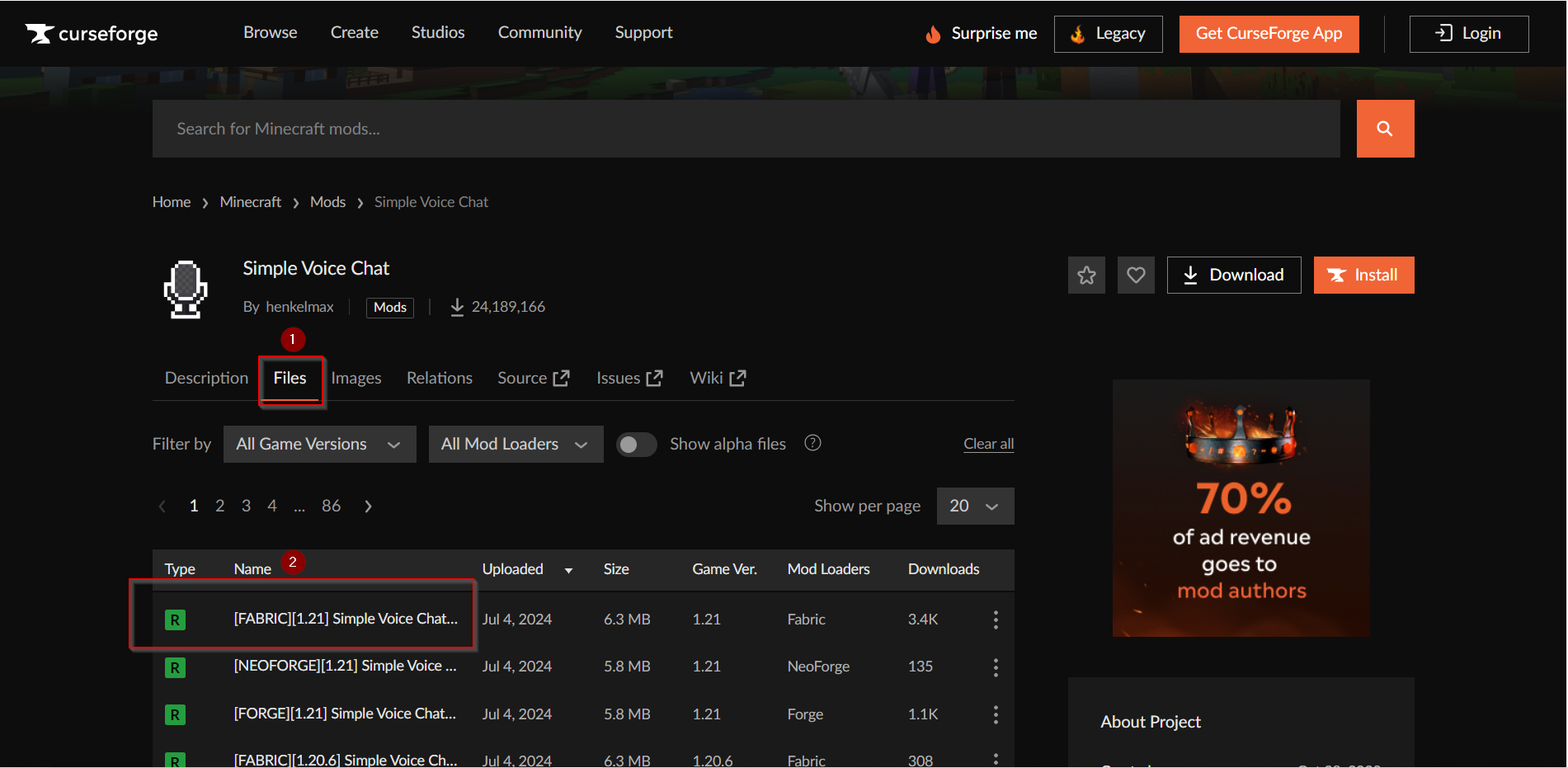The width and height of the screenshot is (1568, 768).
Task: Click the green R badge on NEOFORGE 1.21 row
Action: (175, 667)
